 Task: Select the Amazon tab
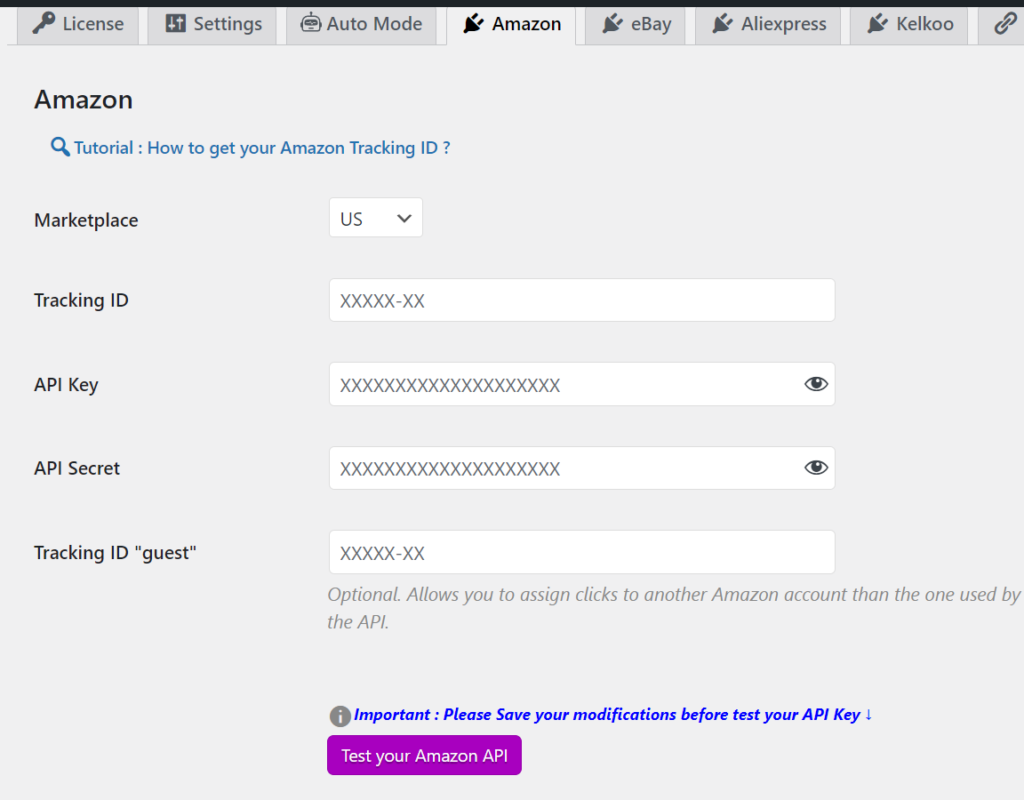point(511,25)
